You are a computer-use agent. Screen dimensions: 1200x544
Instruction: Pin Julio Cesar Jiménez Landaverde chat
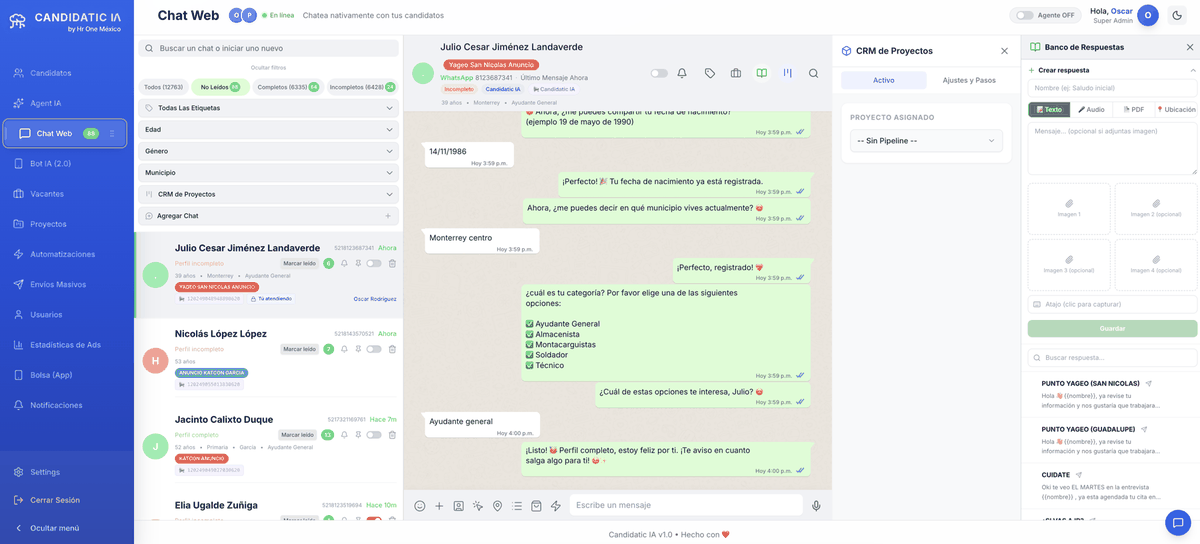358,264
